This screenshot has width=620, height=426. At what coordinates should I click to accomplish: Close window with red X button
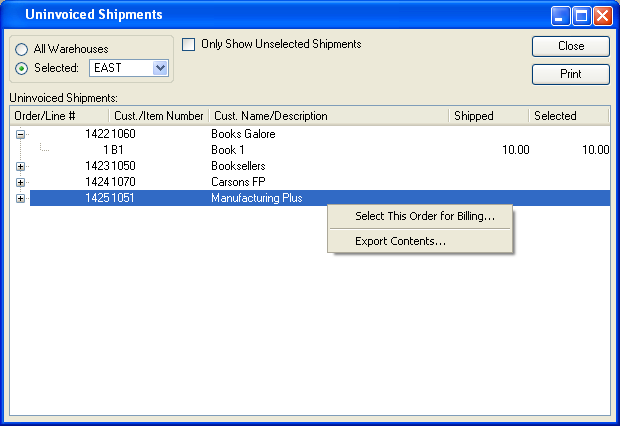[603, 16]
